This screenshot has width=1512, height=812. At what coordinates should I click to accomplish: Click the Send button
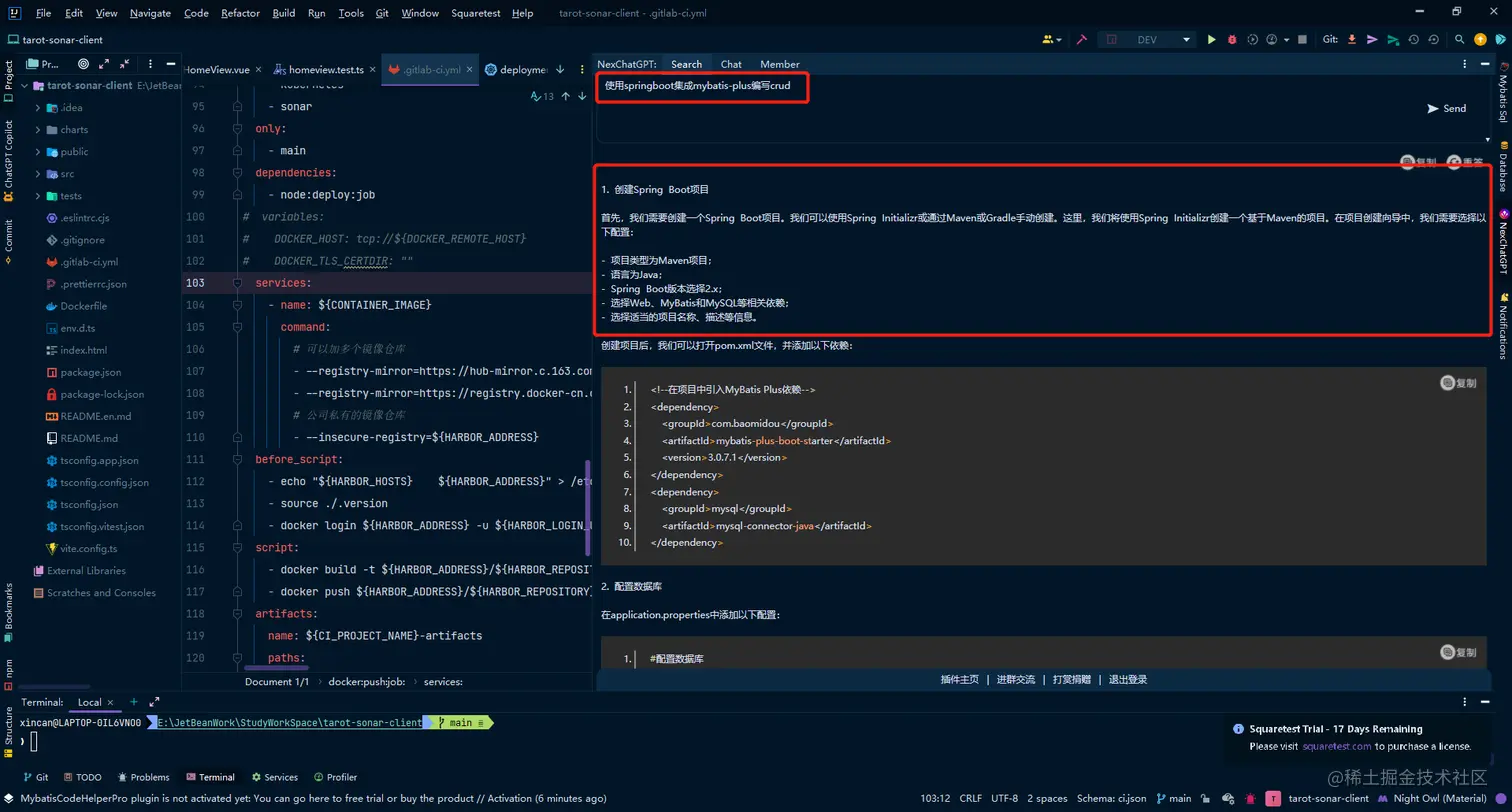(x=1447, y=108)
